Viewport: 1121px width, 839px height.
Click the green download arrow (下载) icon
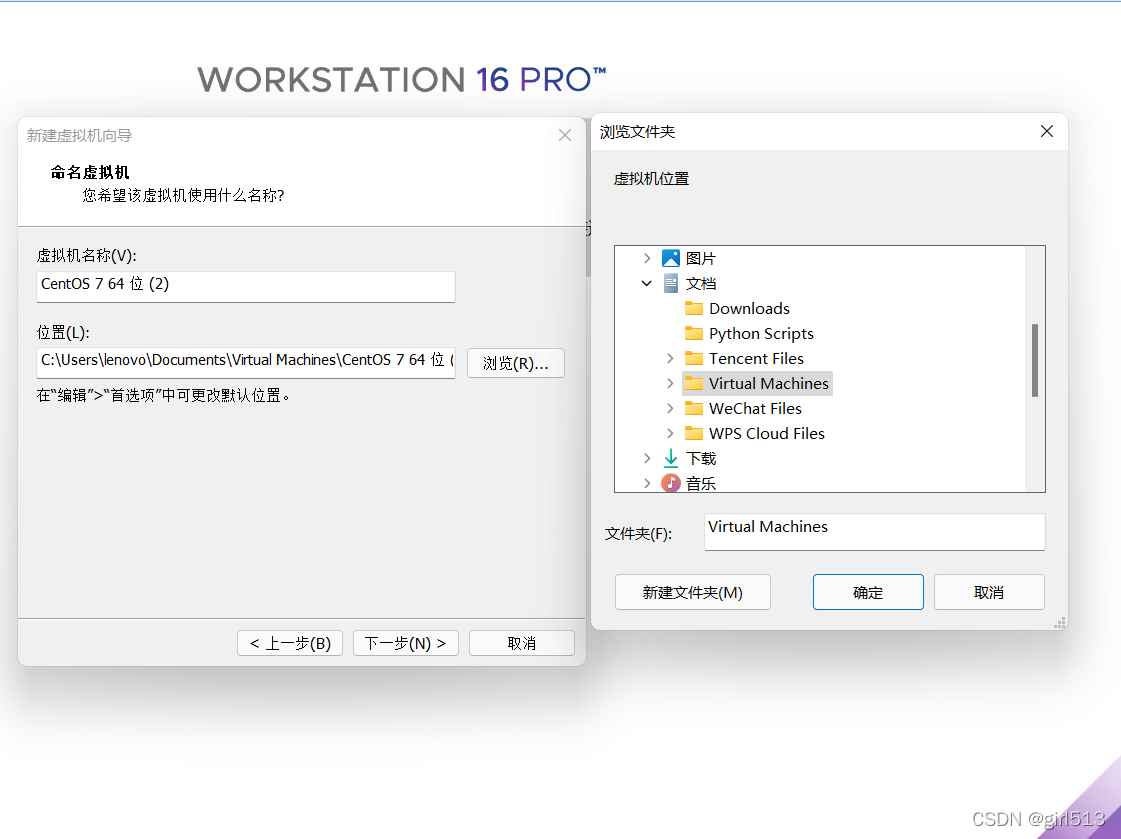click(x=671, y=458)
